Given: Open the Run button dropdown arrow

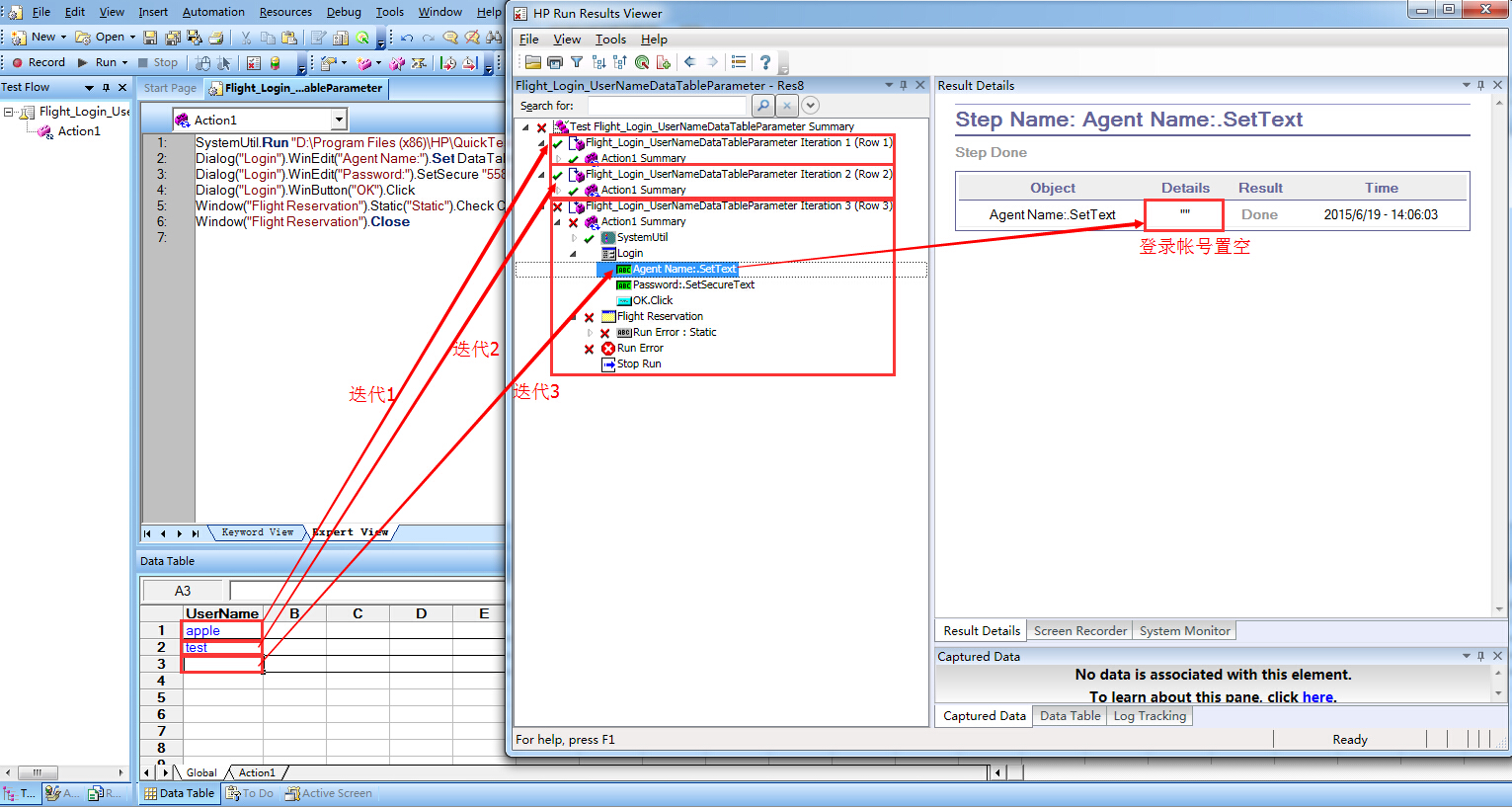Looking at the screenshot, I should 124,62.
